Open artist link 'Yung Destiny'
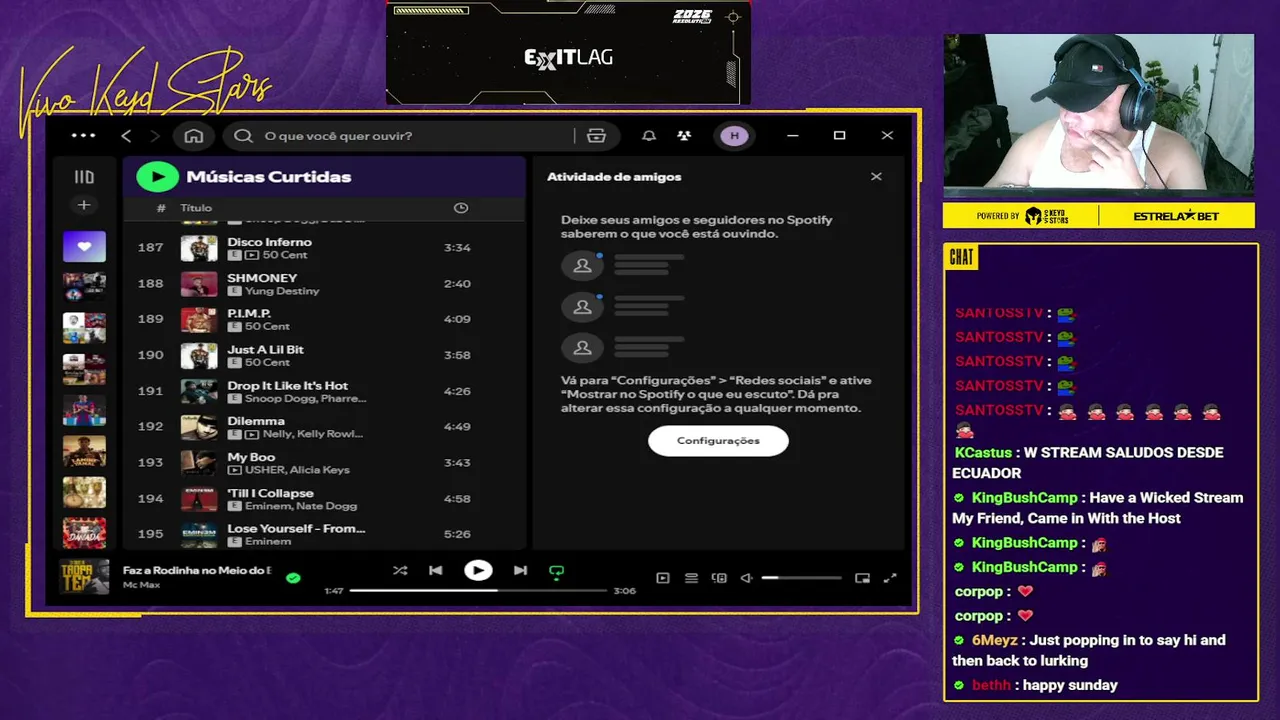 [282, 291]
